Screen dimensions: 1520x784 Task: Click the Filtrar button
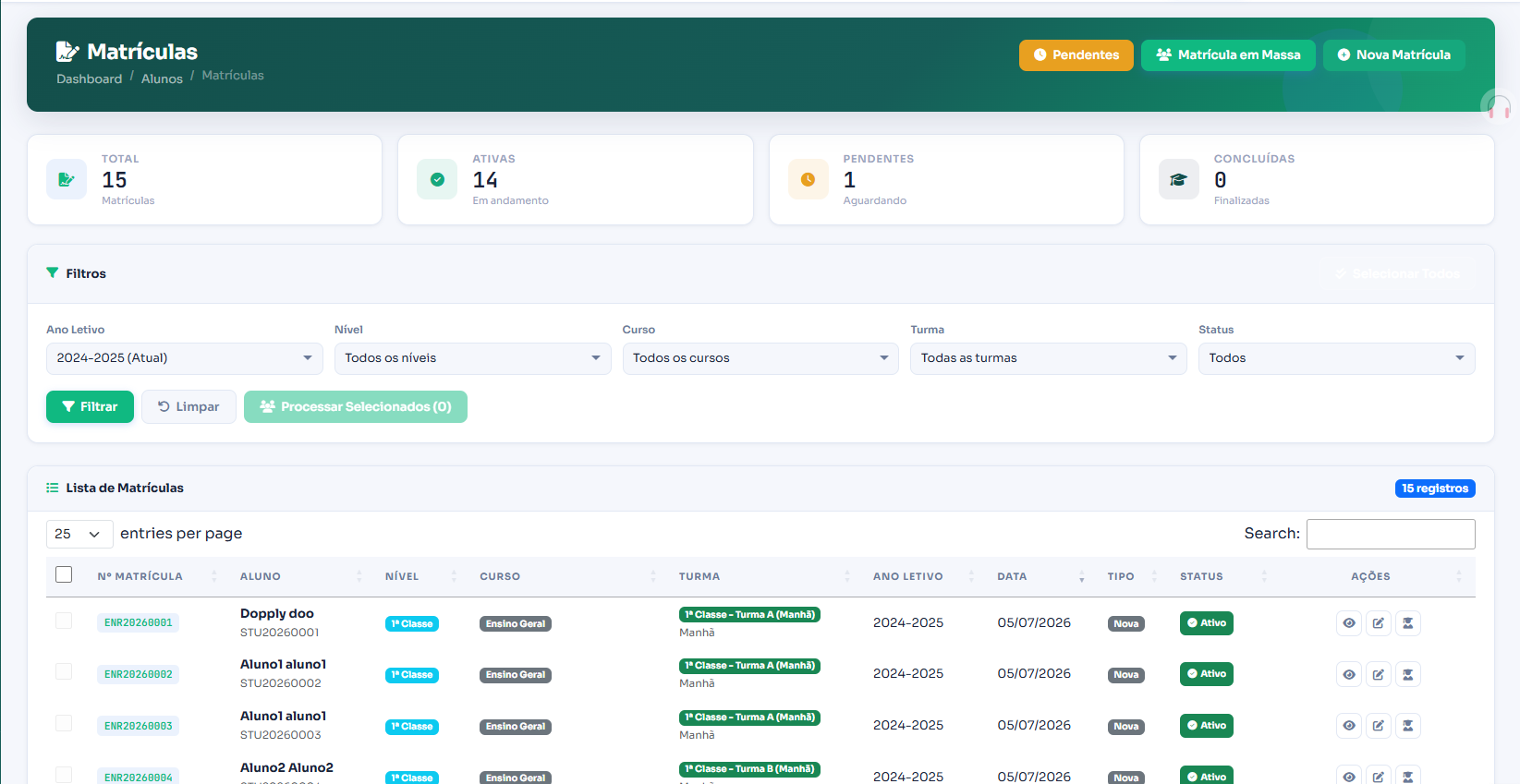pos(90,406)
